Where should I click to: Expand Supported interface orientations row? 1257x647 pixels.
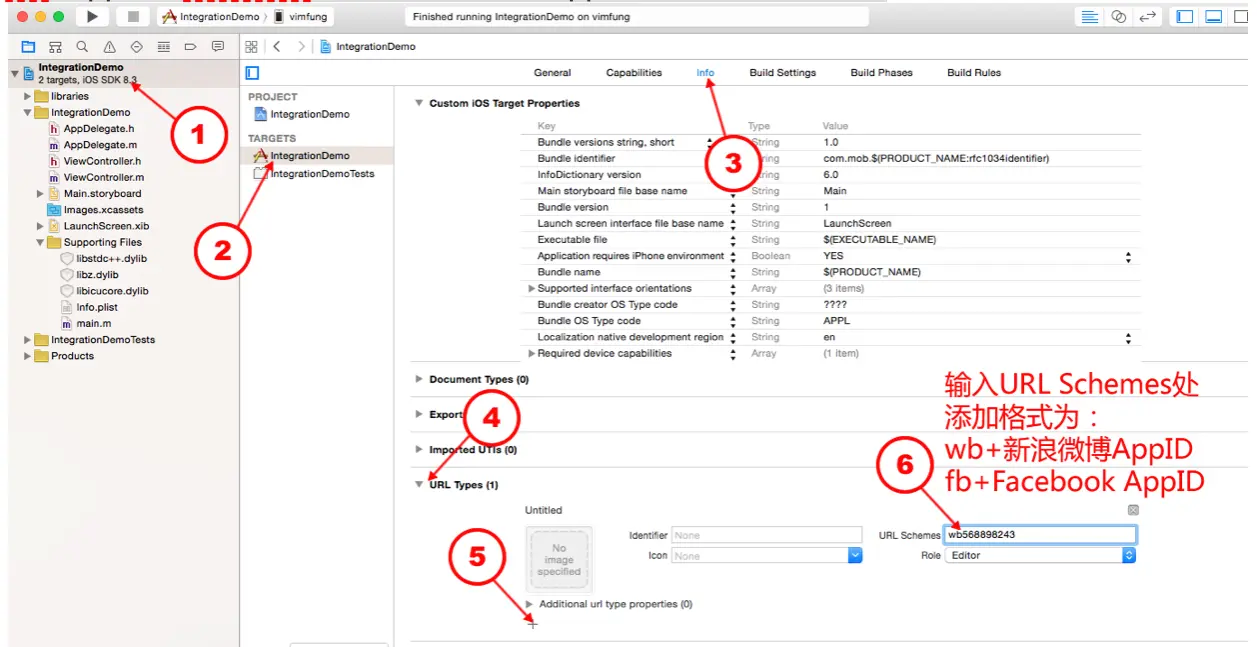pyautogui.click(x=532, y=288)
